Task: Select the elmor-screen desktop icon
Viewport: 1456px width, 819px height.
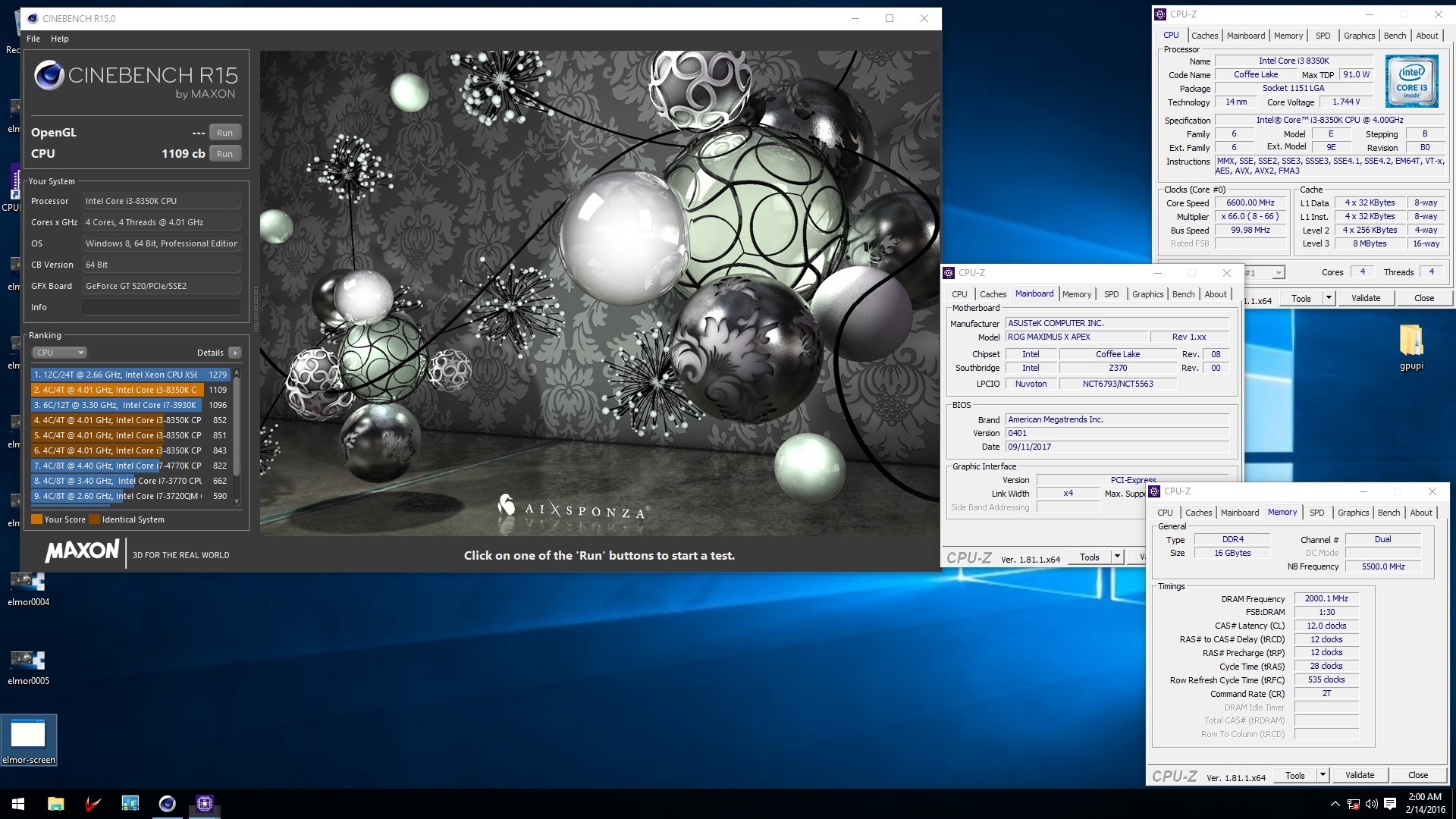Action: tap(28, 740)
